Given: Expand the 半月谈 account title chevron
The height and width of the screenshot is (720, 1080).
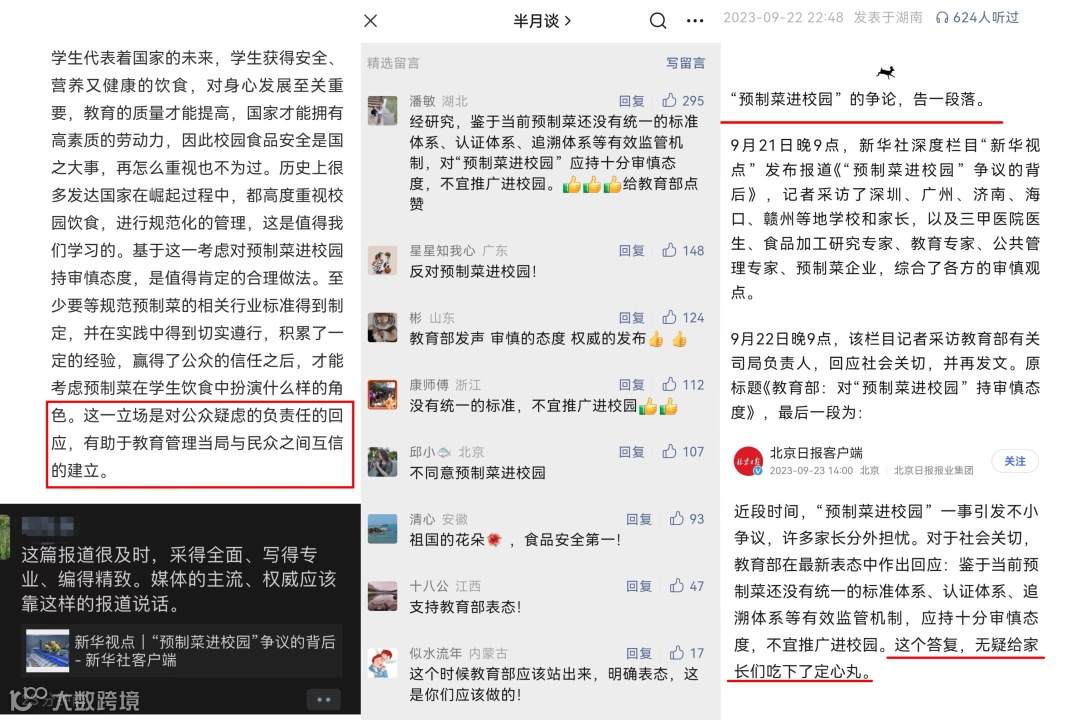Looking at the screenshot, I should click(x=568, y=21).
